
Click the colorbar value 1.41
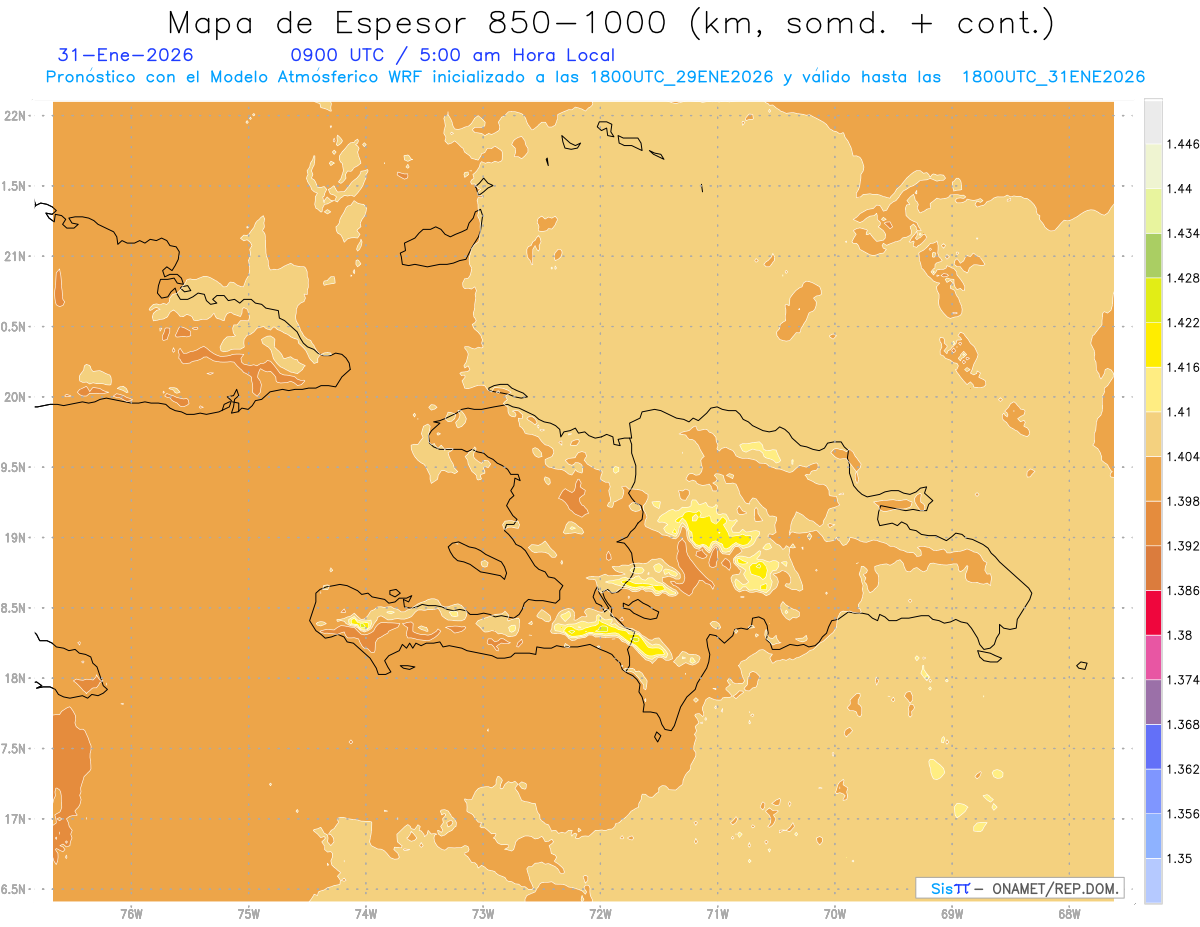tap(1180, 412)
